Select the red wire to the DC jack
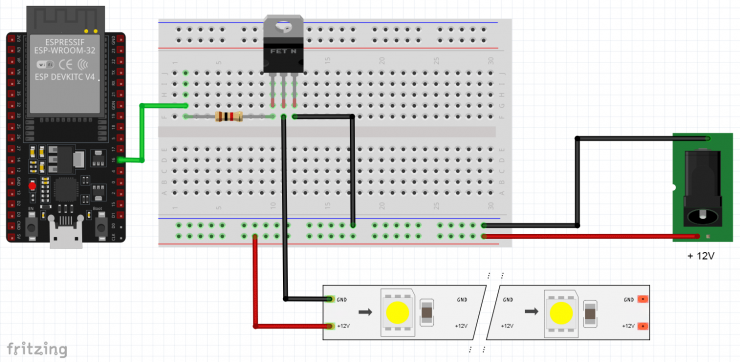740x362 pixels. tap(591, 236)
